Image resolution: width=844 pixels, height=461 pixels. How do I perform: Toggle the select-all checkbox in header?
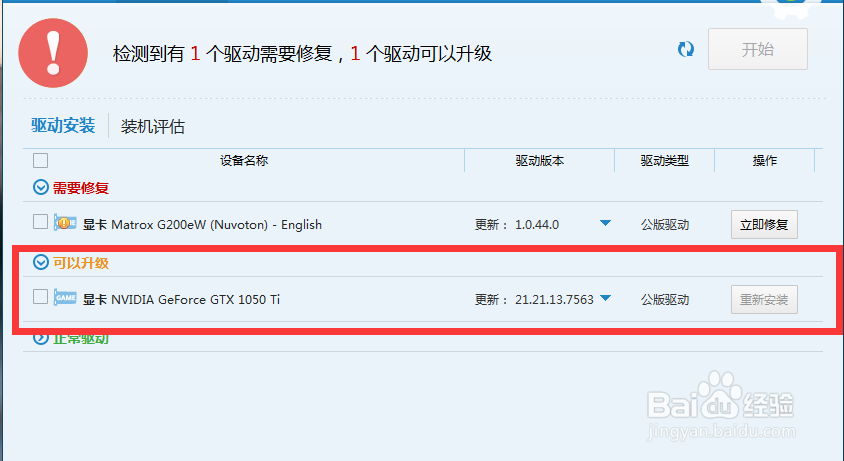click(40, 160)
